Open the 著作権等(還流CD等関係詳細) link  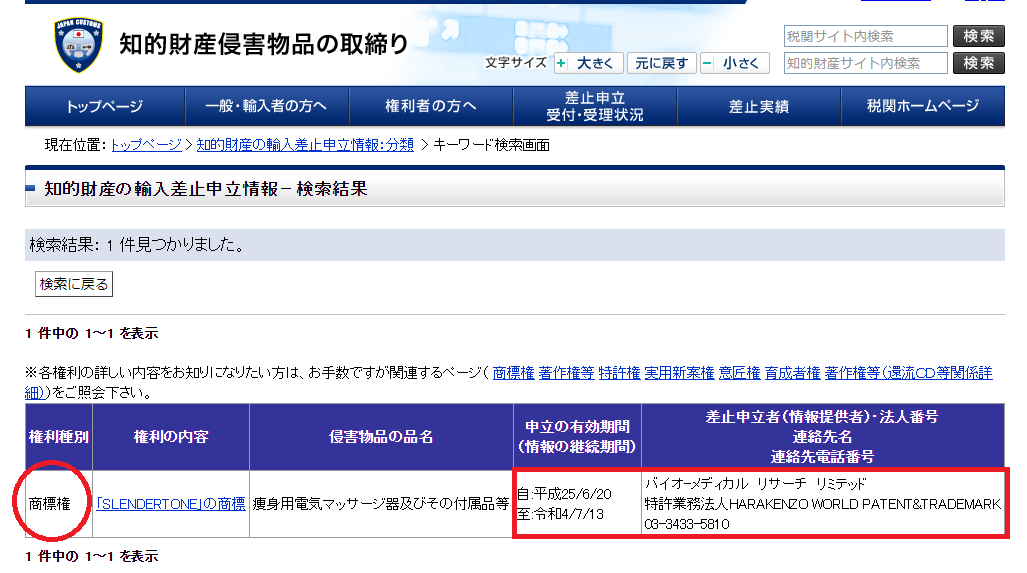(908, 373)
